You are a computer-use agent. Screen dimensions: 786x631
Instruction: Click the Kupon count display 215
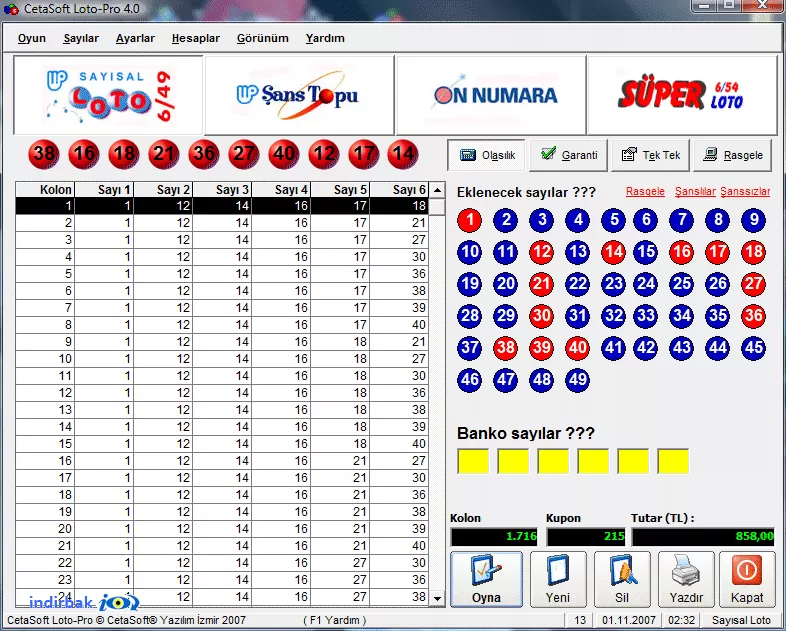[586, 537]
